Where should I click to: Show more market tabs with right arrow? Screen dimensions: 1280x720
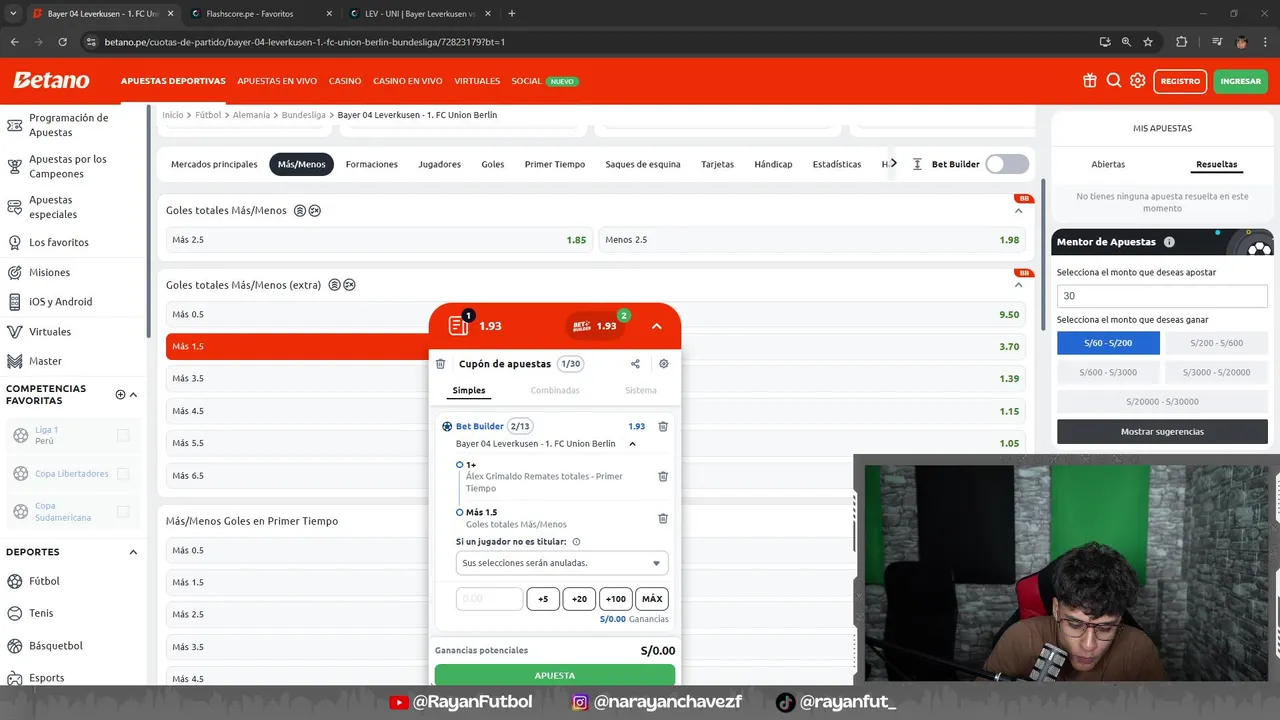click(892, 164)
